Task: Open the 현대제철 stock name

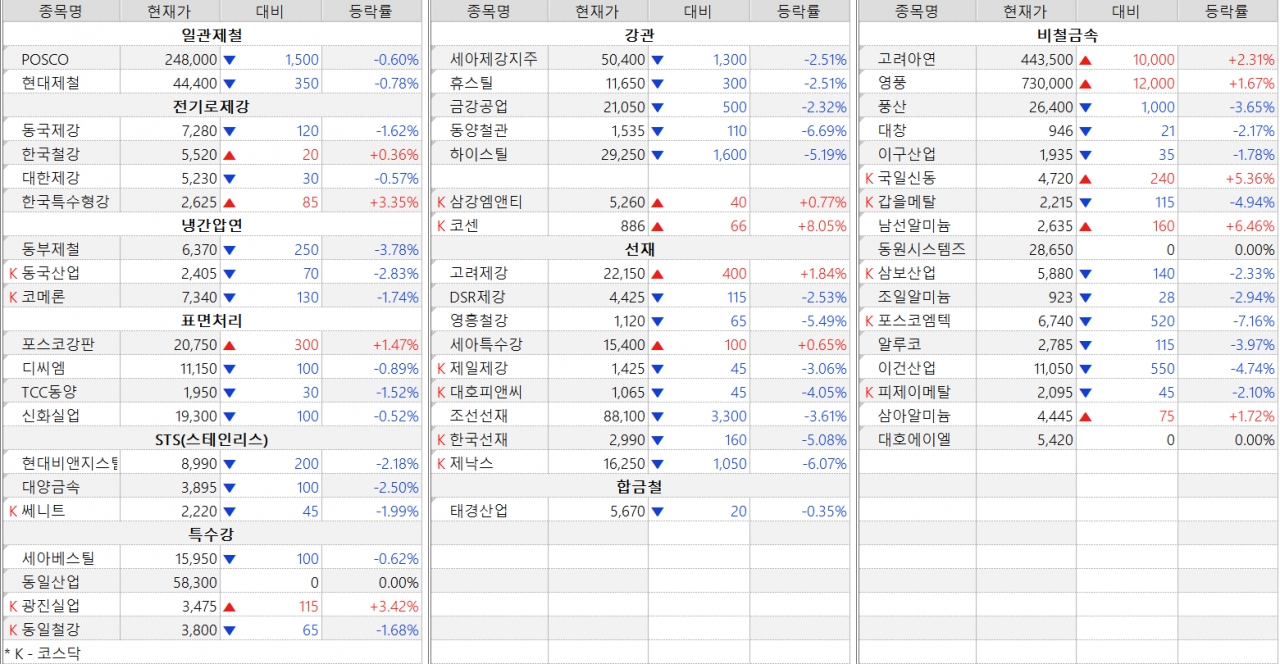Action: pyautogui.click(x=49, y=83)
